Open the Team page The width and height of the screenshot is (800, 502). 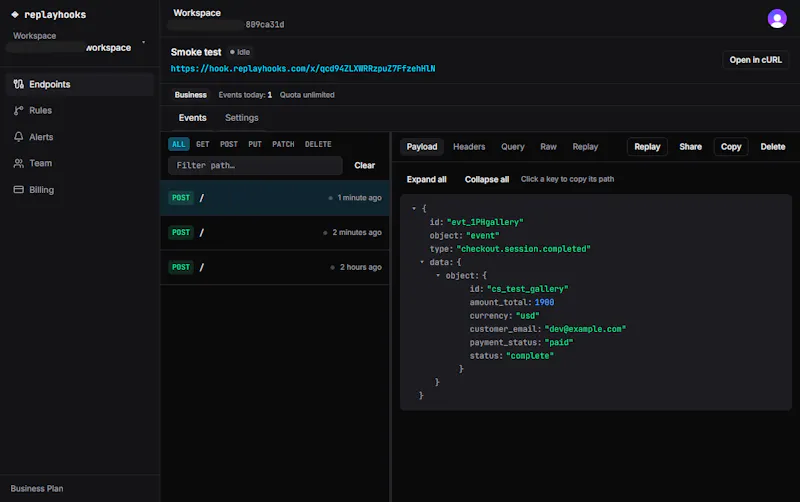tap(80, 163)
